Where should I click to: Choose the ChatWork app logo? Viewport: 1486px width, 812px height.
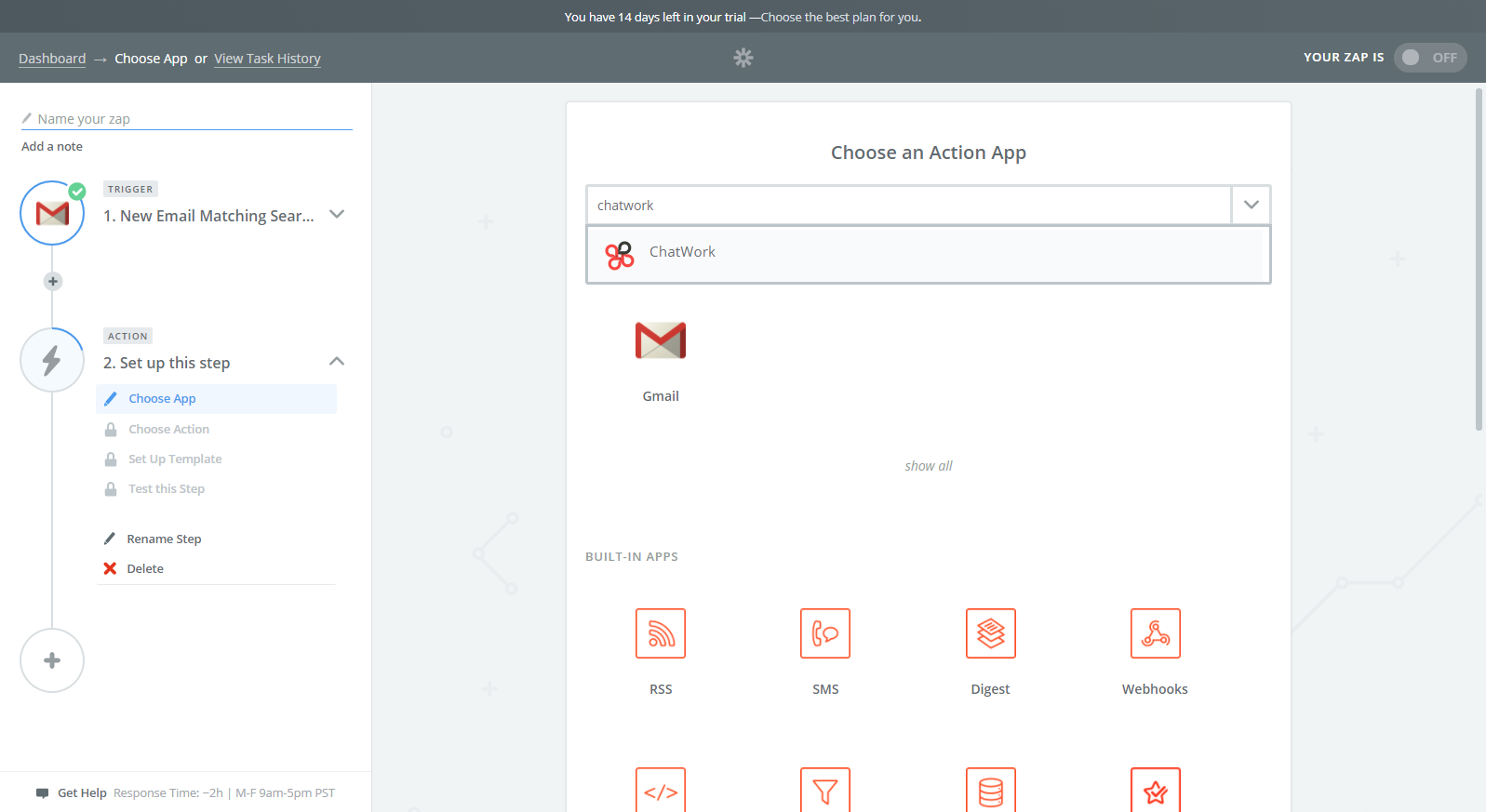(620, 255)
